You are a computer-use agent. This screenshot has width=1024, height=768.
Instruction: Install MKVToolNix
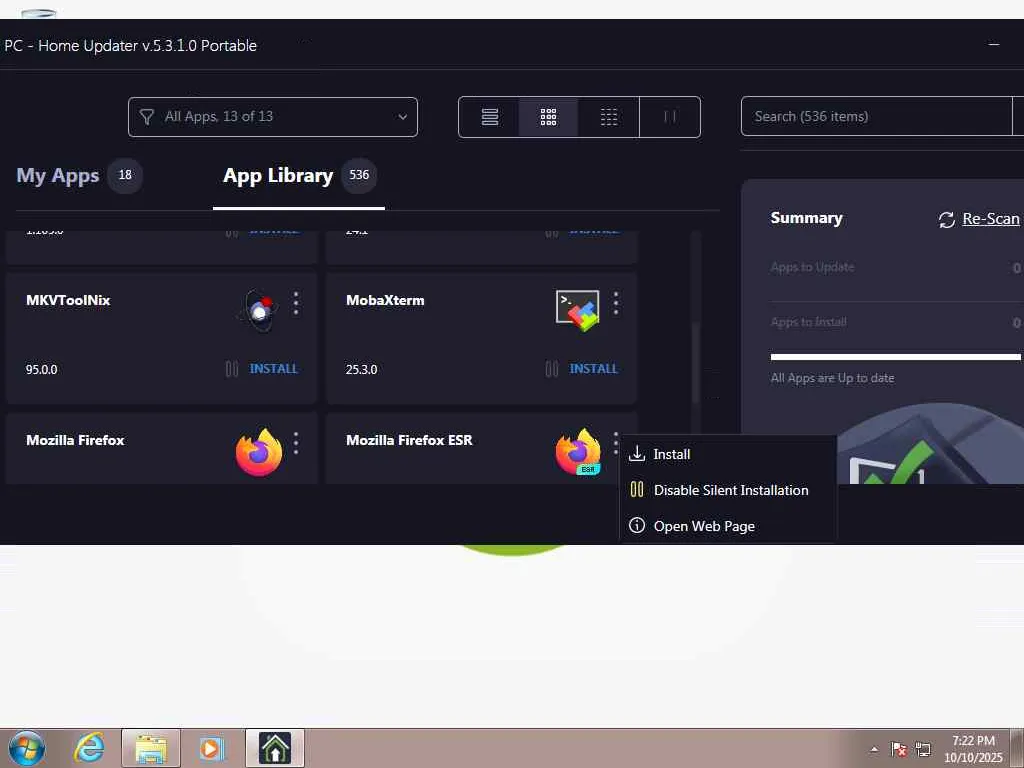tap(274, 369)
